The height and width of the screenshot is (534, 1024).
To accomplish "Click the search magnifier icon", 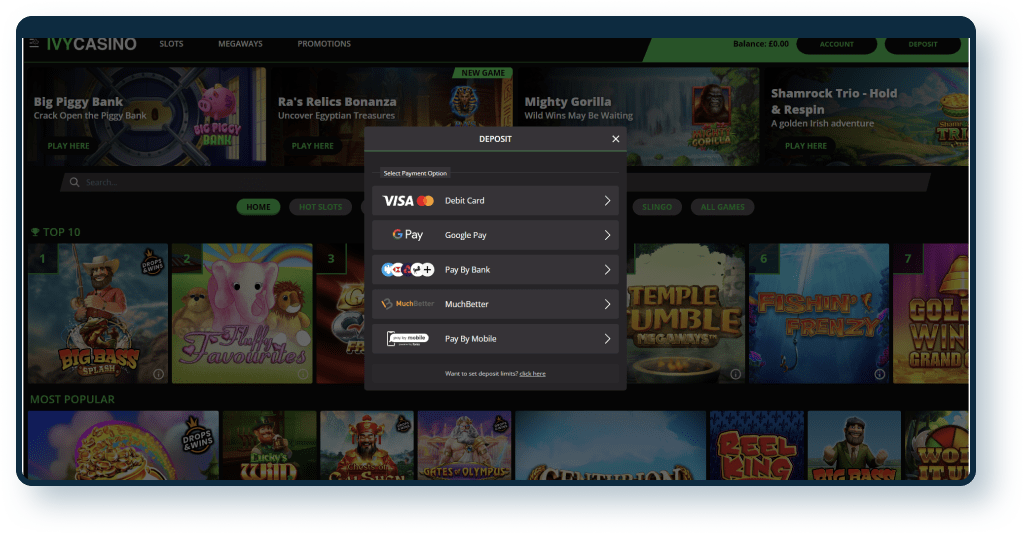I will [73, 183].
